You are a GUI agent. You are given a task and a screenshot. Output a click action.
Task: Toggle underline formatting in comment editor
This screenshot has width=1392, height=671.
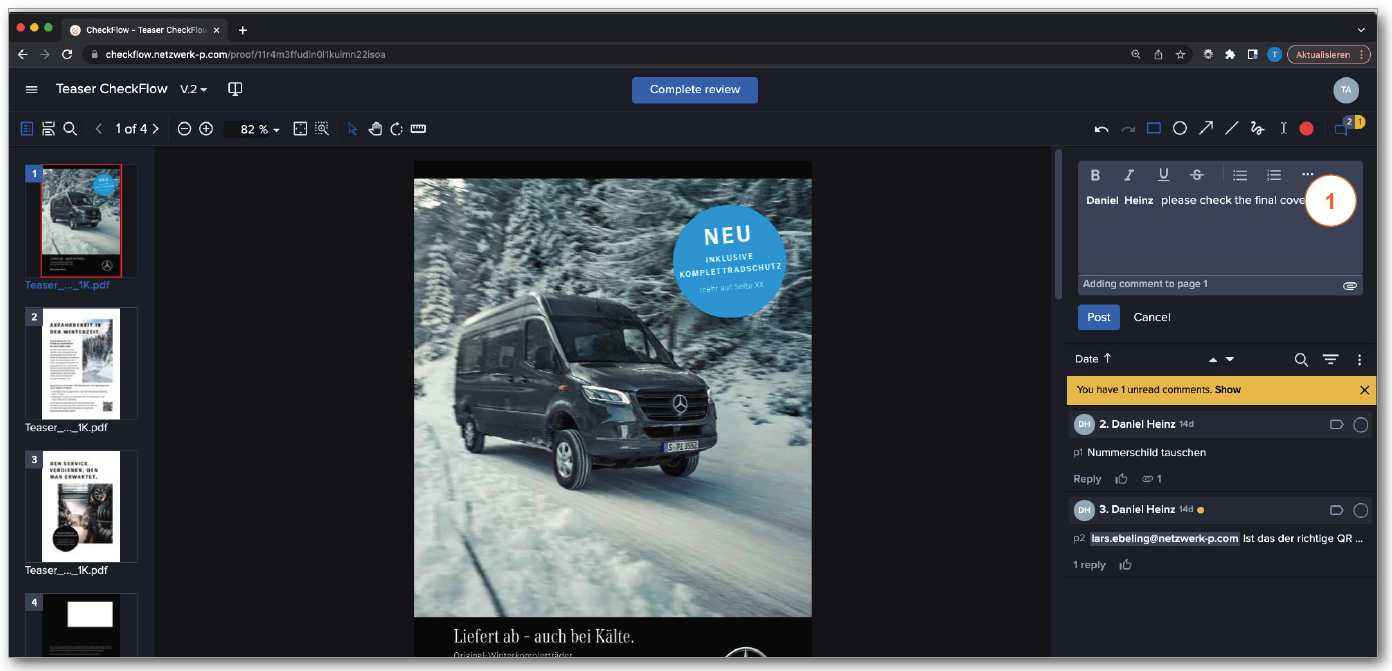(1163, 175)
